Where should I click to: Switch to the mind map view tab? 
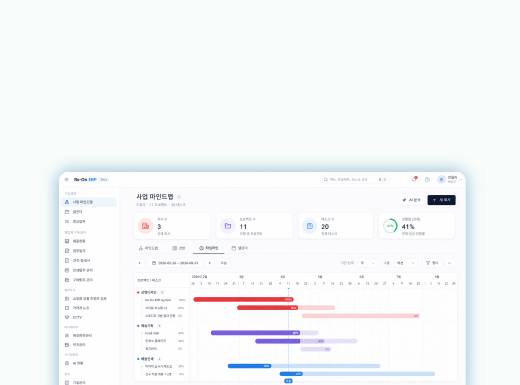pos(148,248)
